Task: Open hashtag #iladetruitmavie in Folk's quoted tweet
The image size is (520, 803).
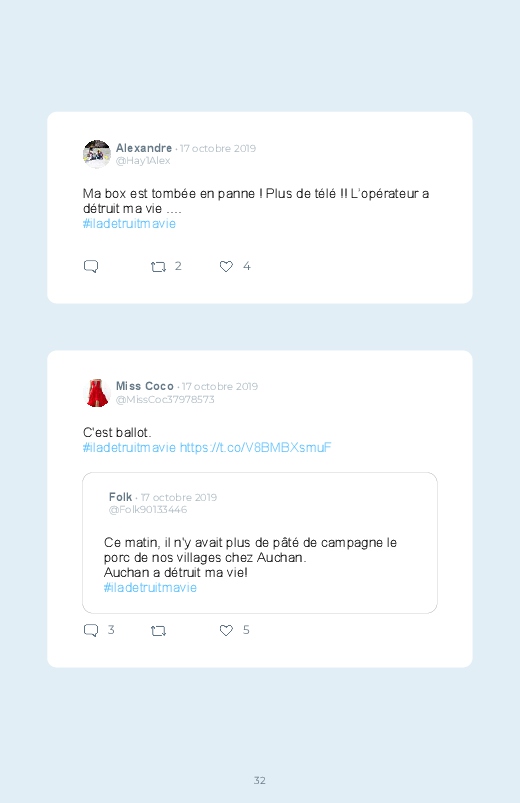Action: click(150, 587)
